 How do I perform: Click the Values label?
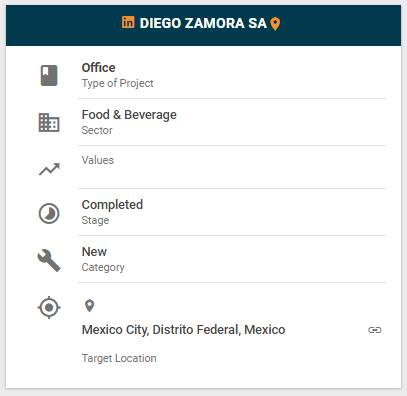[x=98, y=160]
